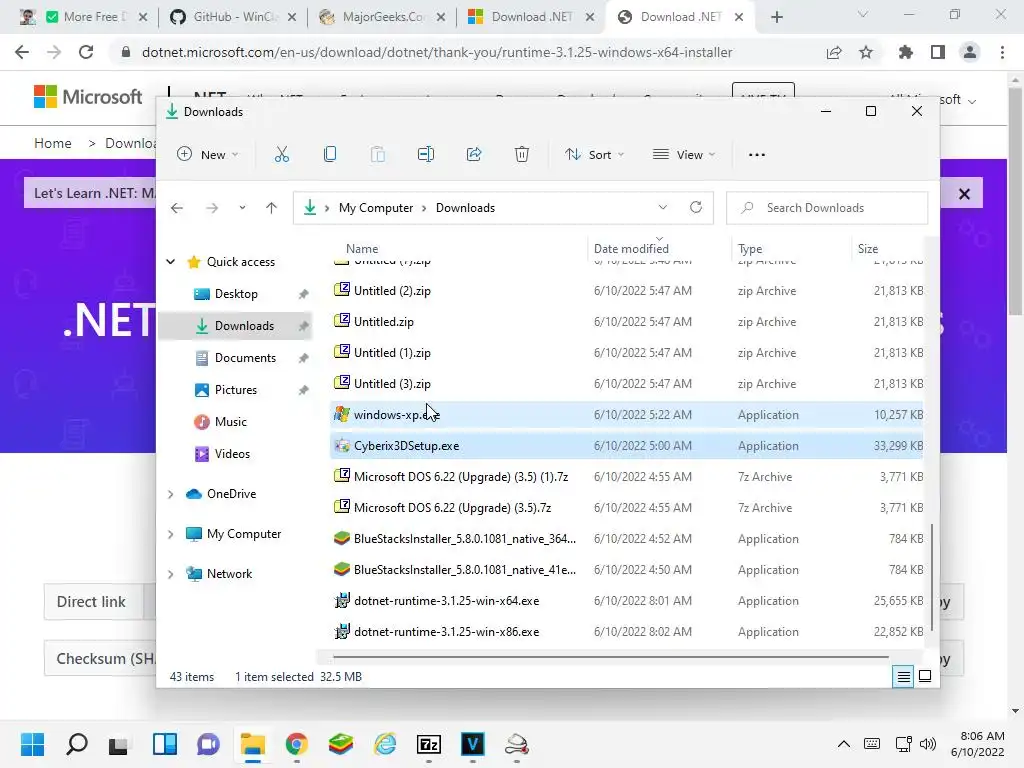Viewport: 1024px width, 768px height.
Task: Click the Search Downloads field
Action: 827,208
